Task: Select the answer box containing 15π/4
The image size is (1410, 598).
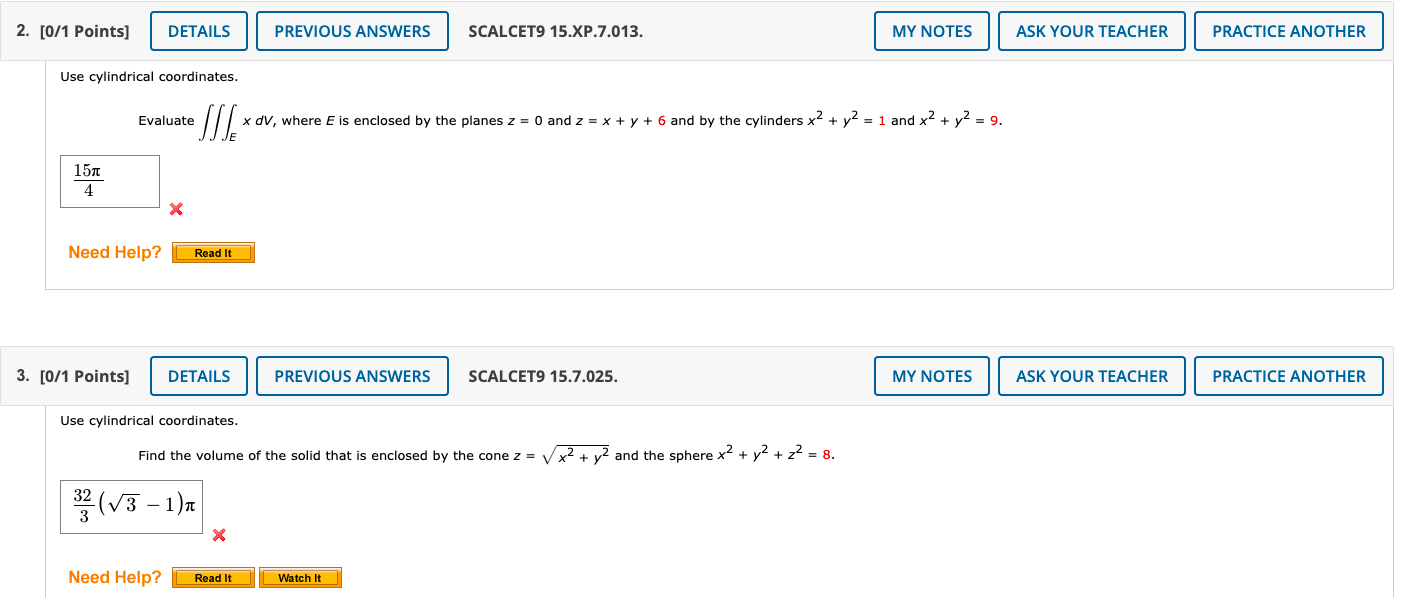Action: [x=110, y=181]
